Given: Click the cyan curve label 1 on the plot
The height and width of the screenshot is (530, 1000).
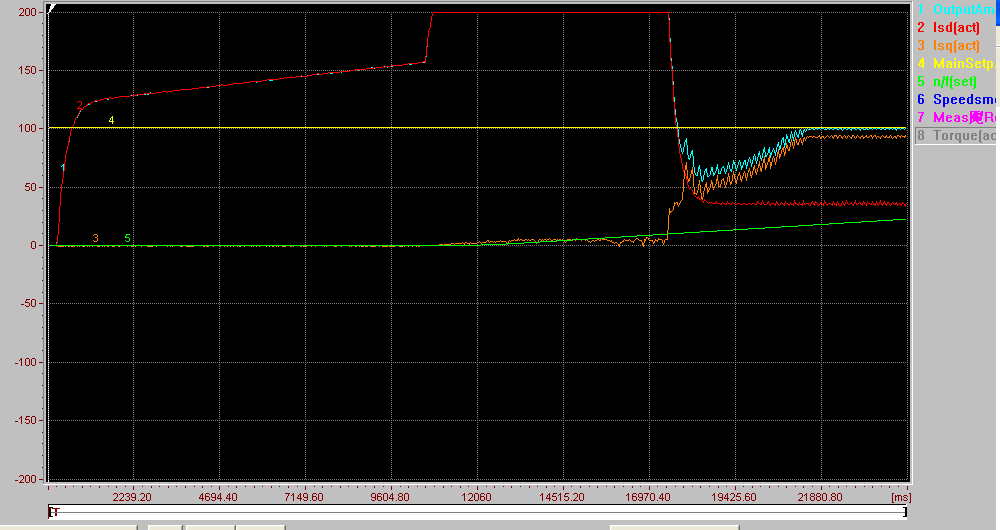Looking at the screenshot, I should pyautogui.click(x=62, y=167).
